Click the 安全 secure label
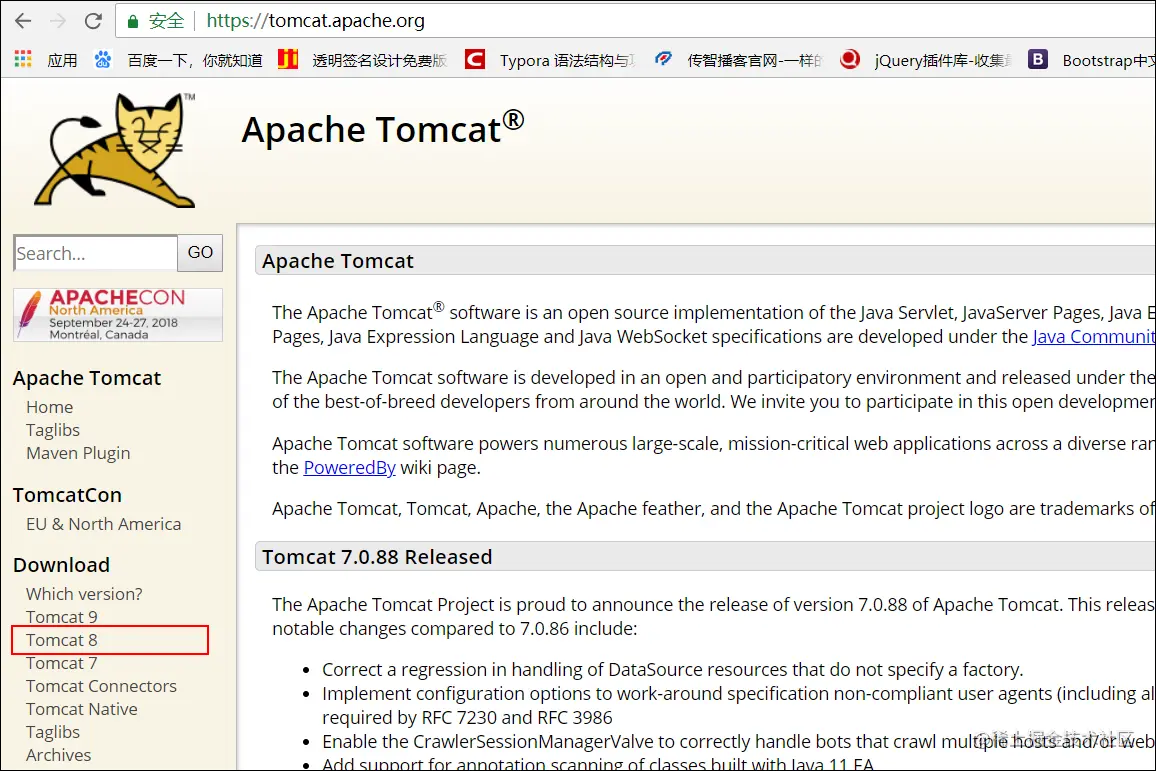Screen dimensions: 1156x771 pos(166,21)
